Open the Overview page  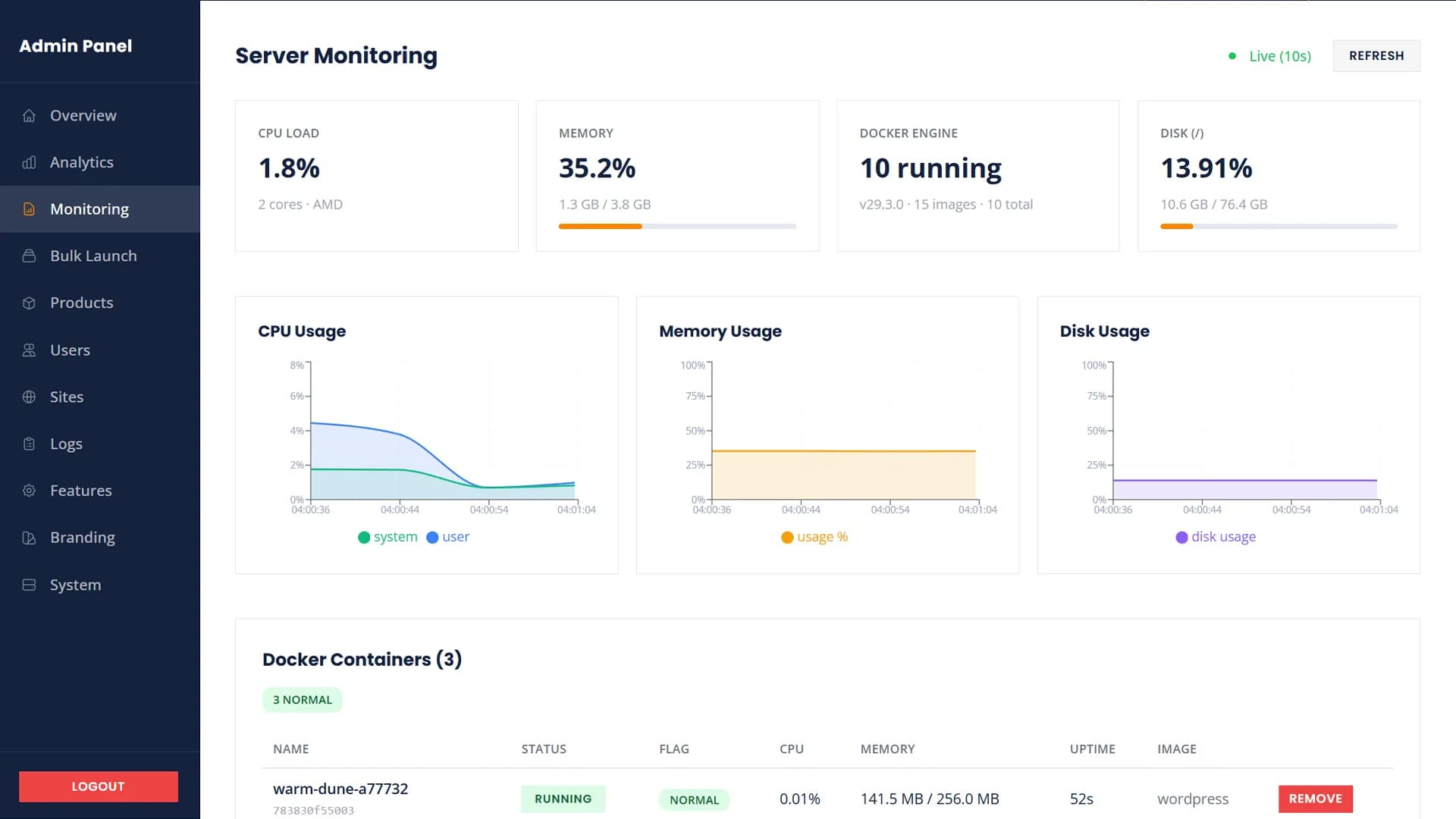tap(100, 115)
